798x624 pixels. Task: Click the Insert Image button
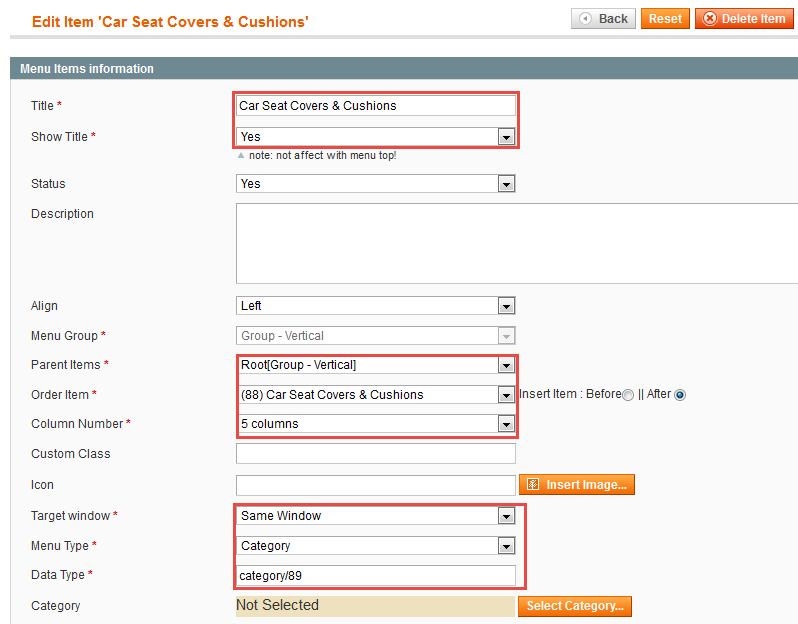coord(577,485)
